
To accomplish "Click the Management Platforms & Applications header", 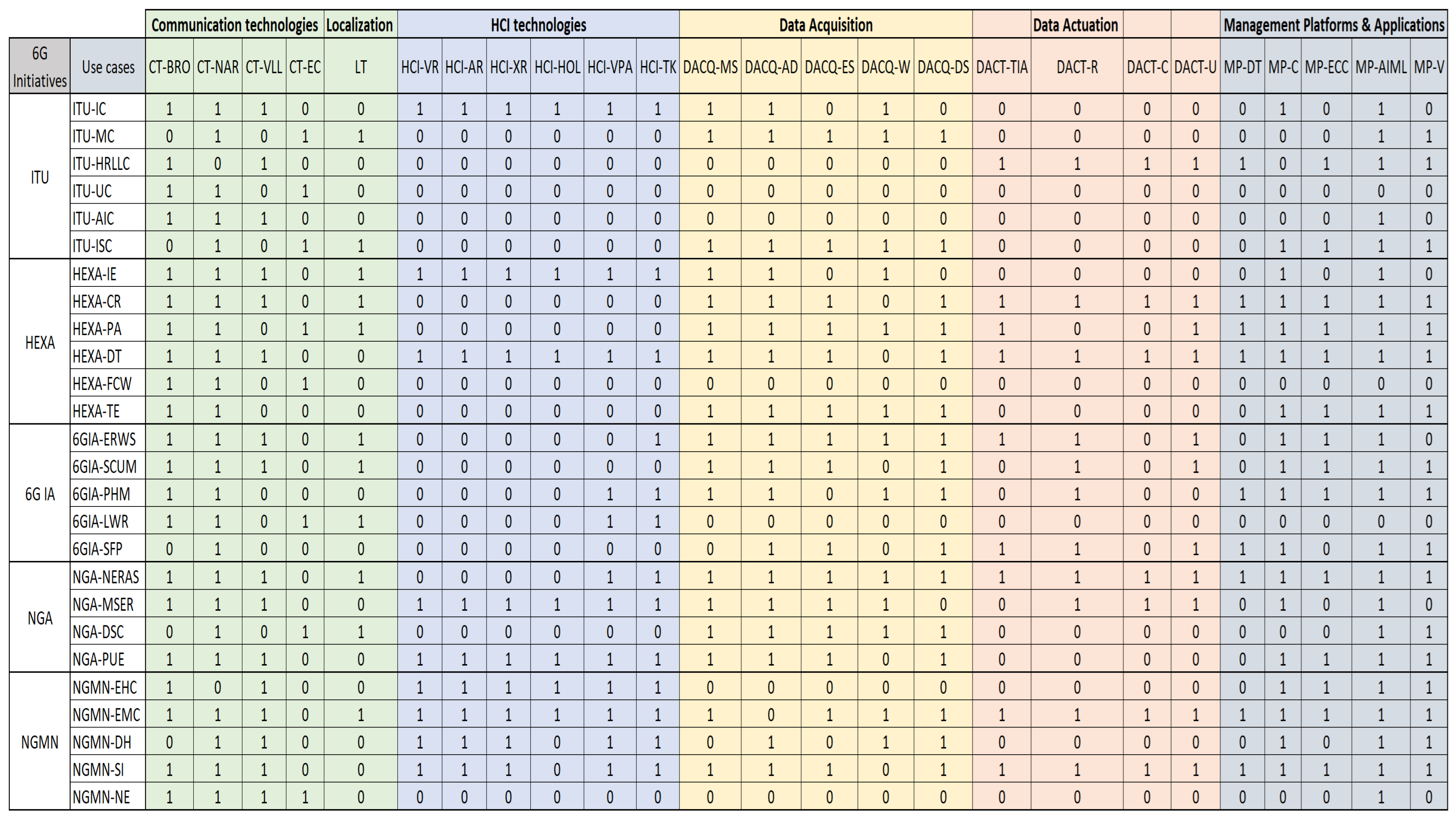I will tap(1333, 25).
